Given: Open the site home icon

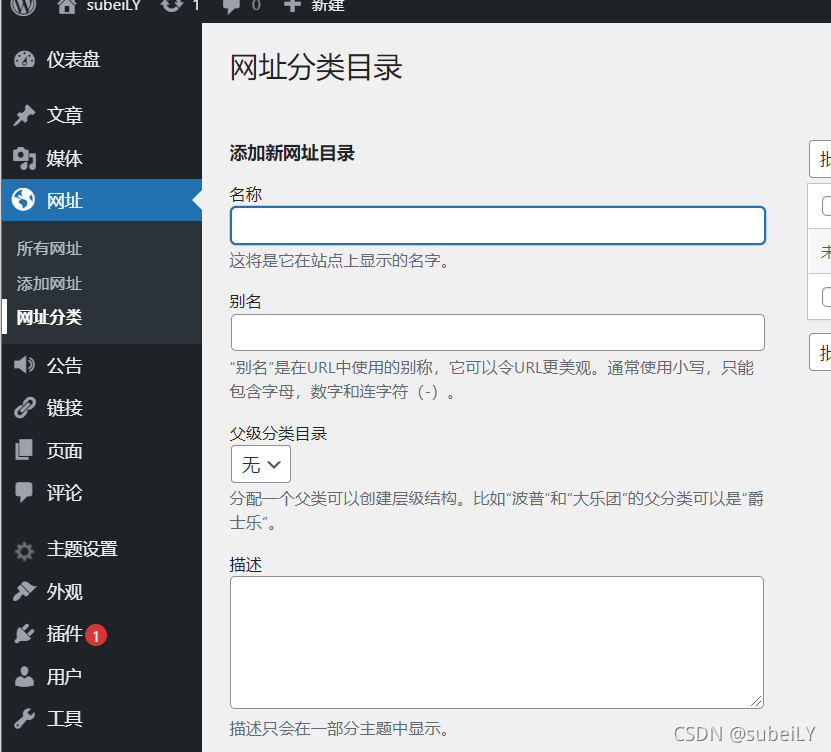Looking at the screenshot, I should pyautogui.click(x=67, y=6).
